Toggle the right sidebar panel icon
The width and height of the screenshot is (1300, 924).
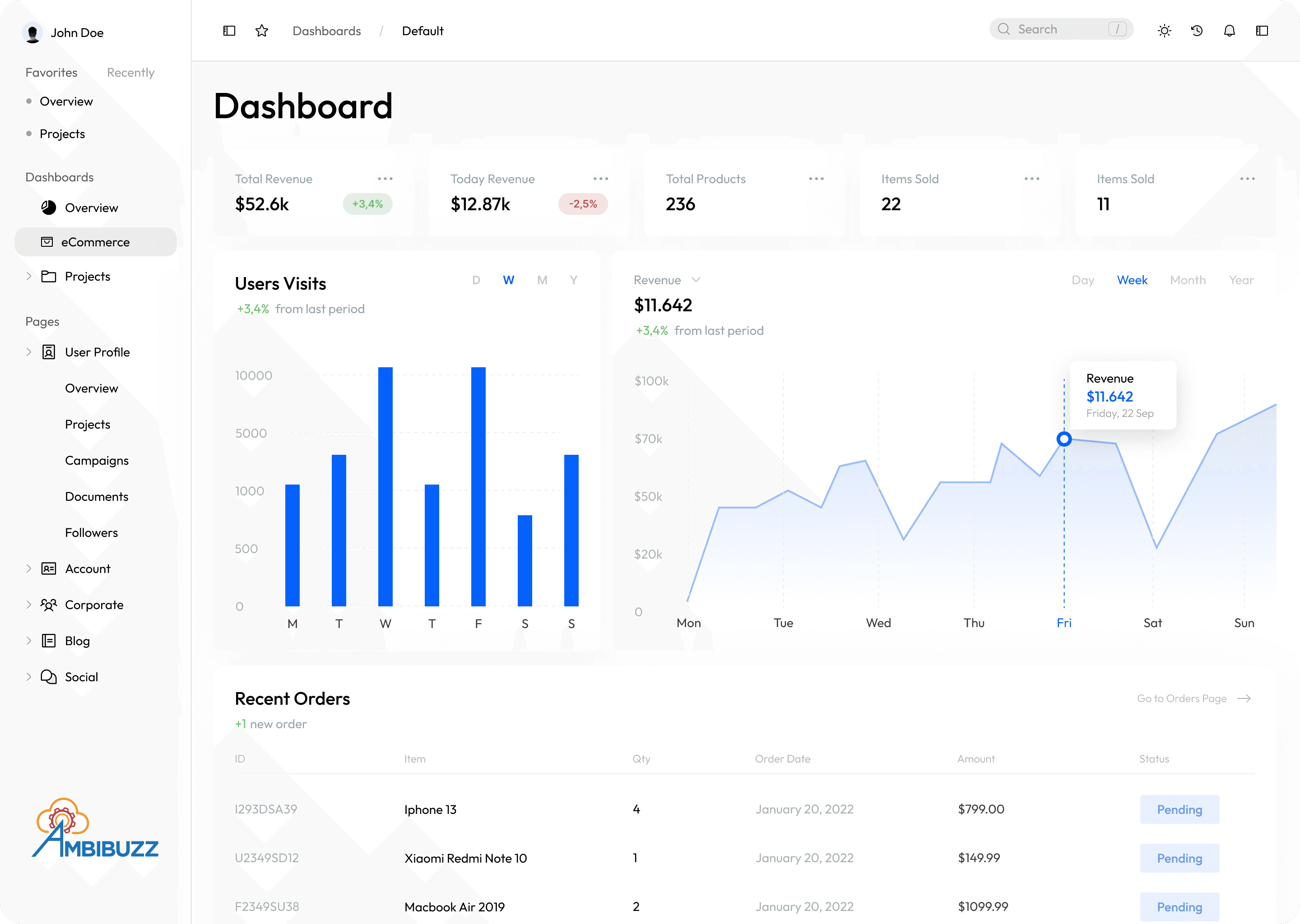click(x=1262, y=31)
